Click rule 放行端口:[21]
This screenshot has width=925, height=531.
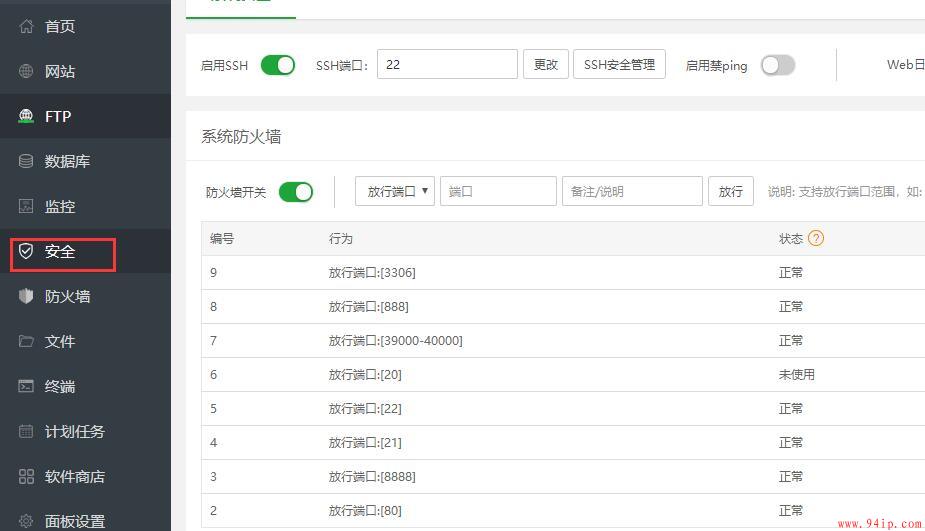(x=365, y=442)
